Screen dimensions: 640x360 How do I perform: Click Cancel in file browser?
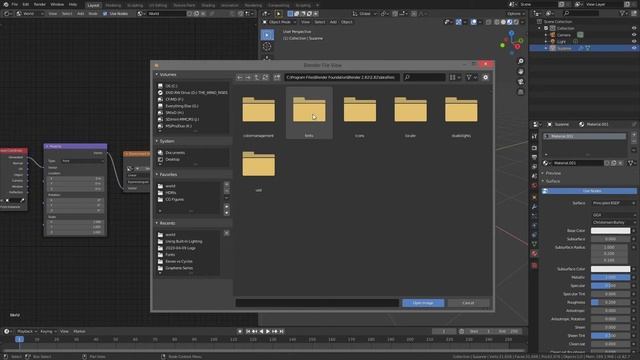(468, 303)
